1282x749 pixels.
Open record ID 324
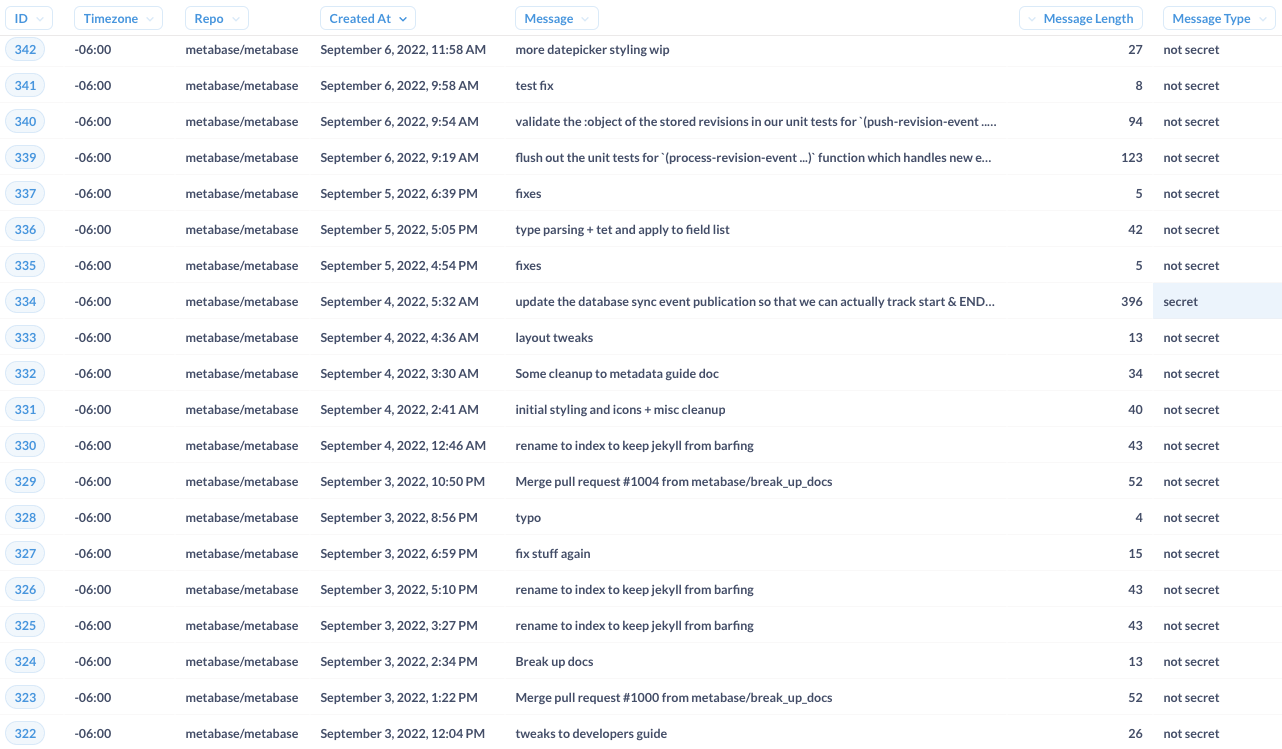(25, 662)
